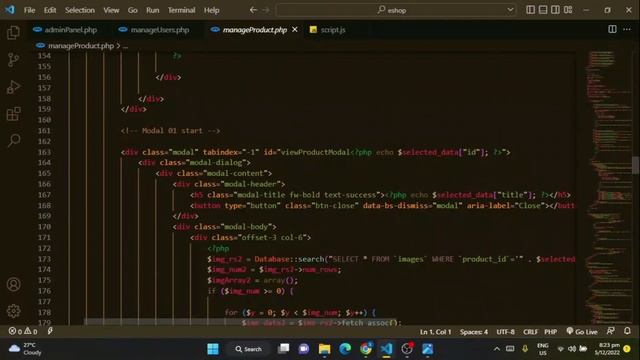Open the Run and Debug view
The width and height of the screenshot is (640, 360).
point(13,87)
